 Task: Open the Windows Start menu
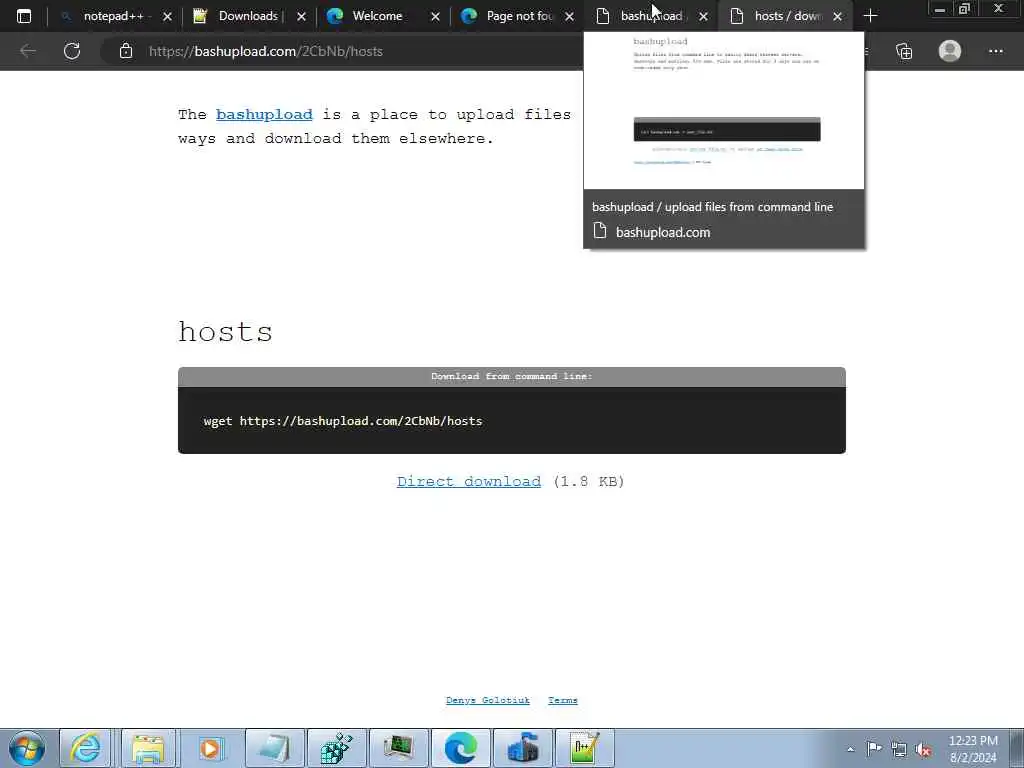pos(27,748)
